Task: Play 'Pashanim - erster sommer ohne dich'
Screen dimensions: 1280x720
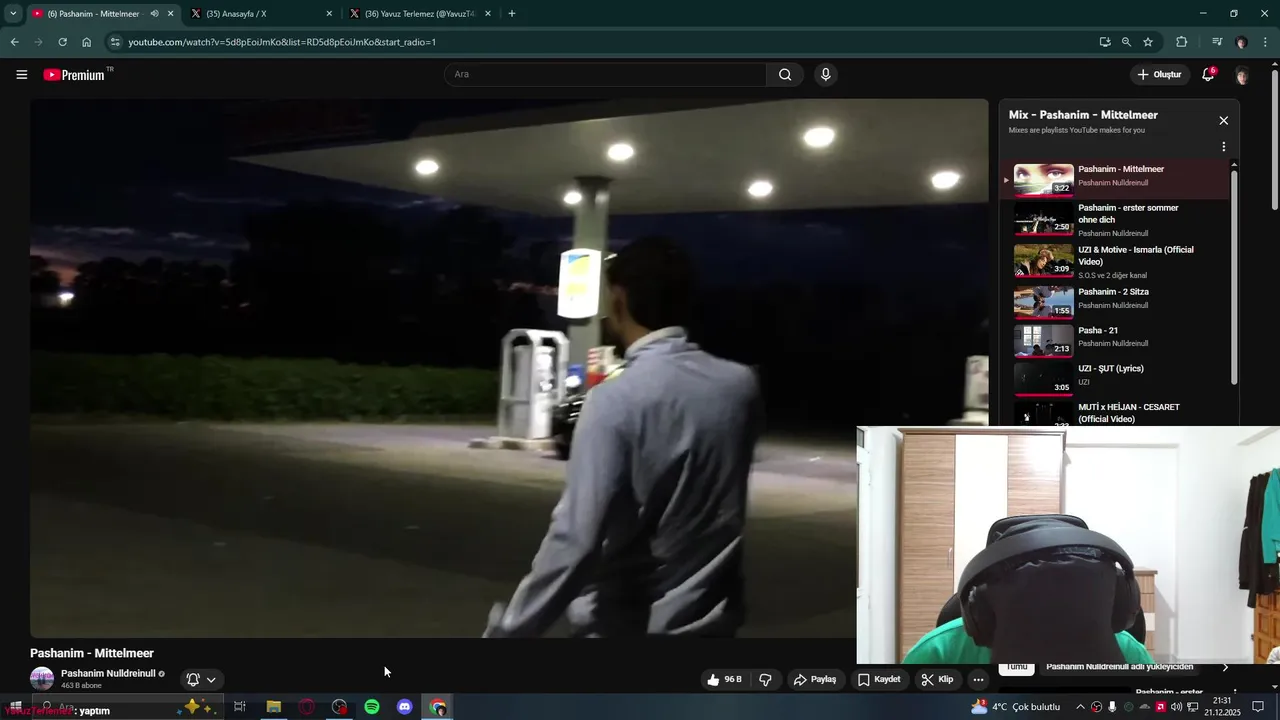Action: [x=1115, y=219]
